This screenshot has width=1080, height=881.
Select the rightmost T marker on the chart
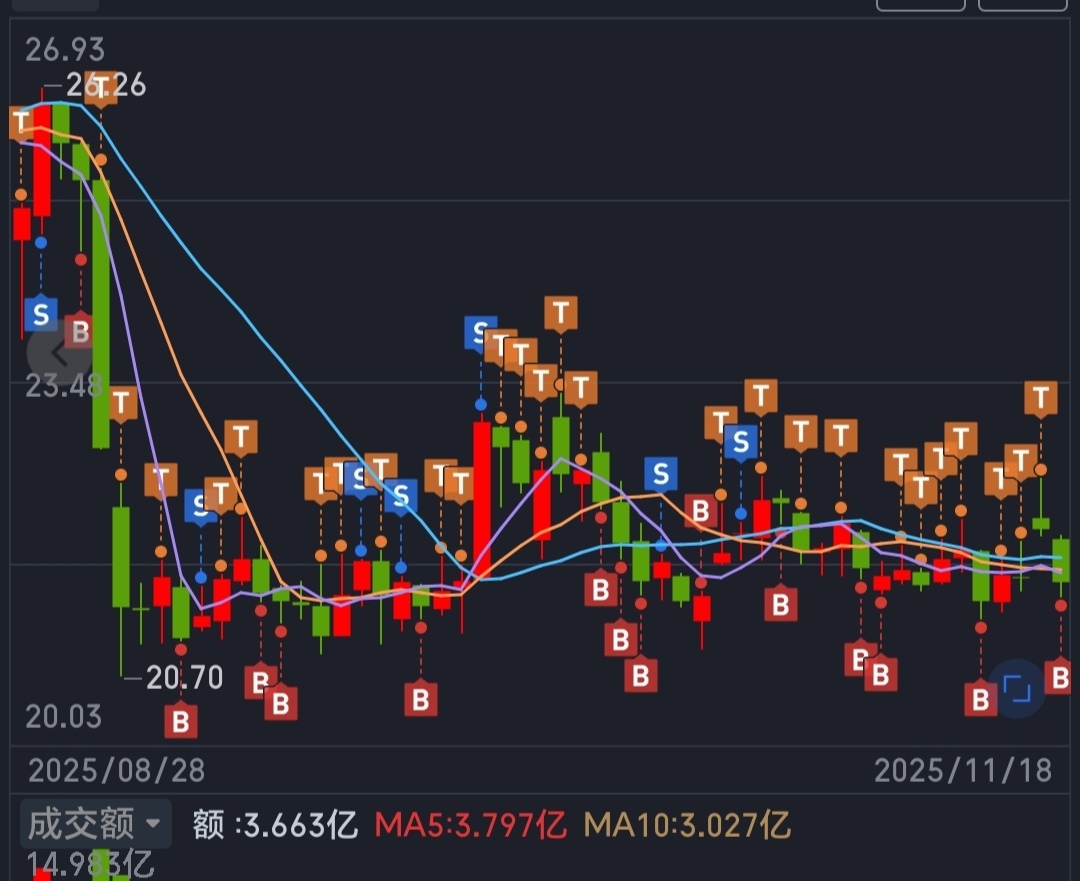point(1041,398)
